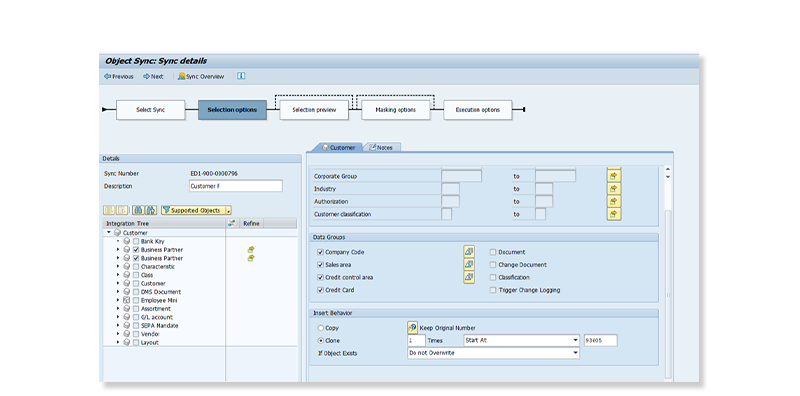Click the blue information icon in toolbar

click(241, 76)
